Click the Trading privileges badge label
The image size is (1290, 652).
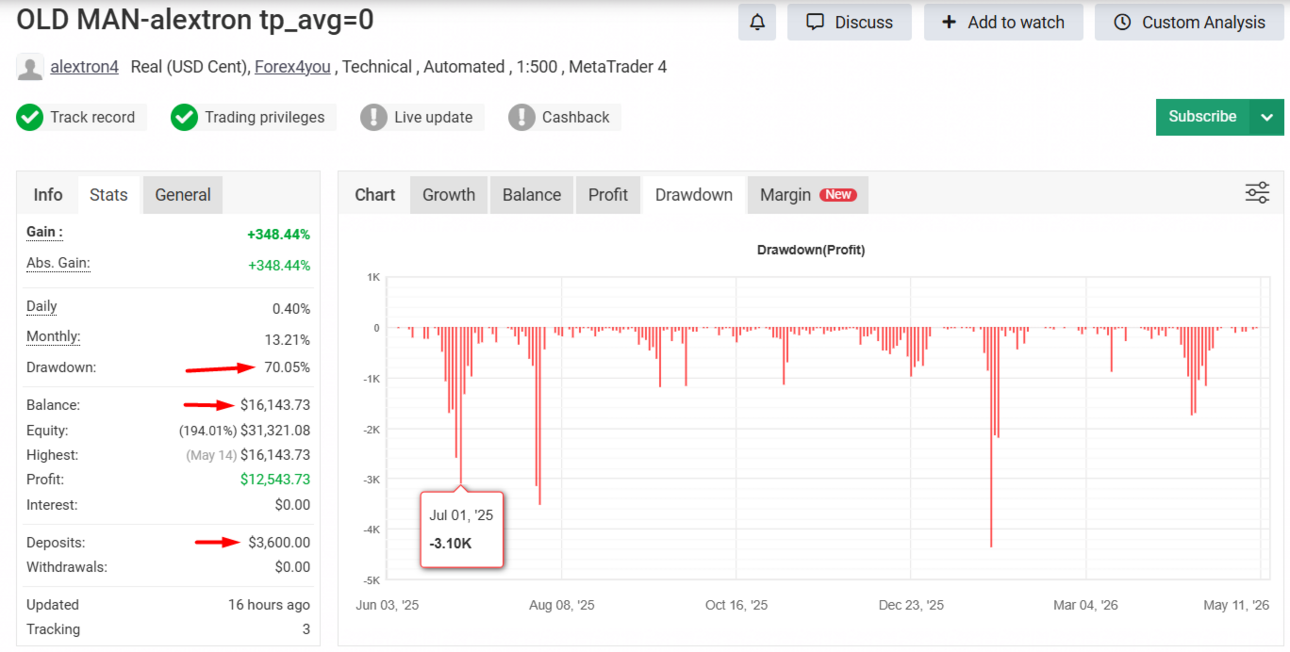[x=265, y=117]
